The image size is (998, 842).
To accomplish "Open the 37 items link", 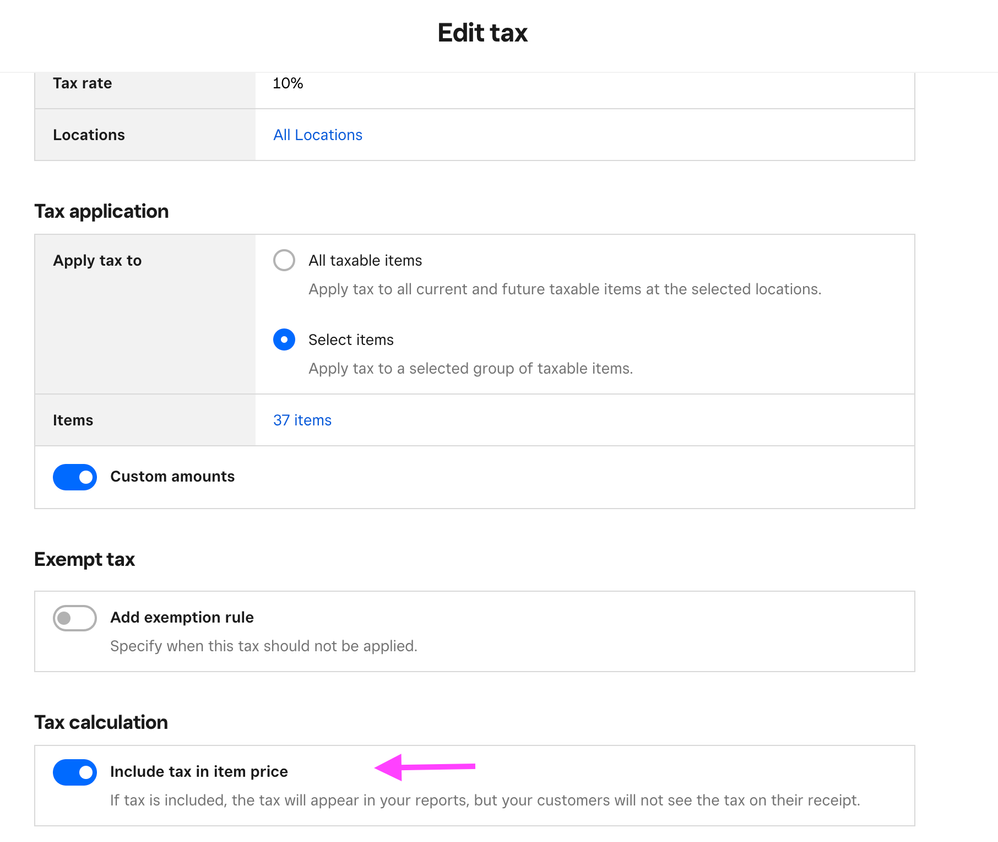I will point(302,421).
